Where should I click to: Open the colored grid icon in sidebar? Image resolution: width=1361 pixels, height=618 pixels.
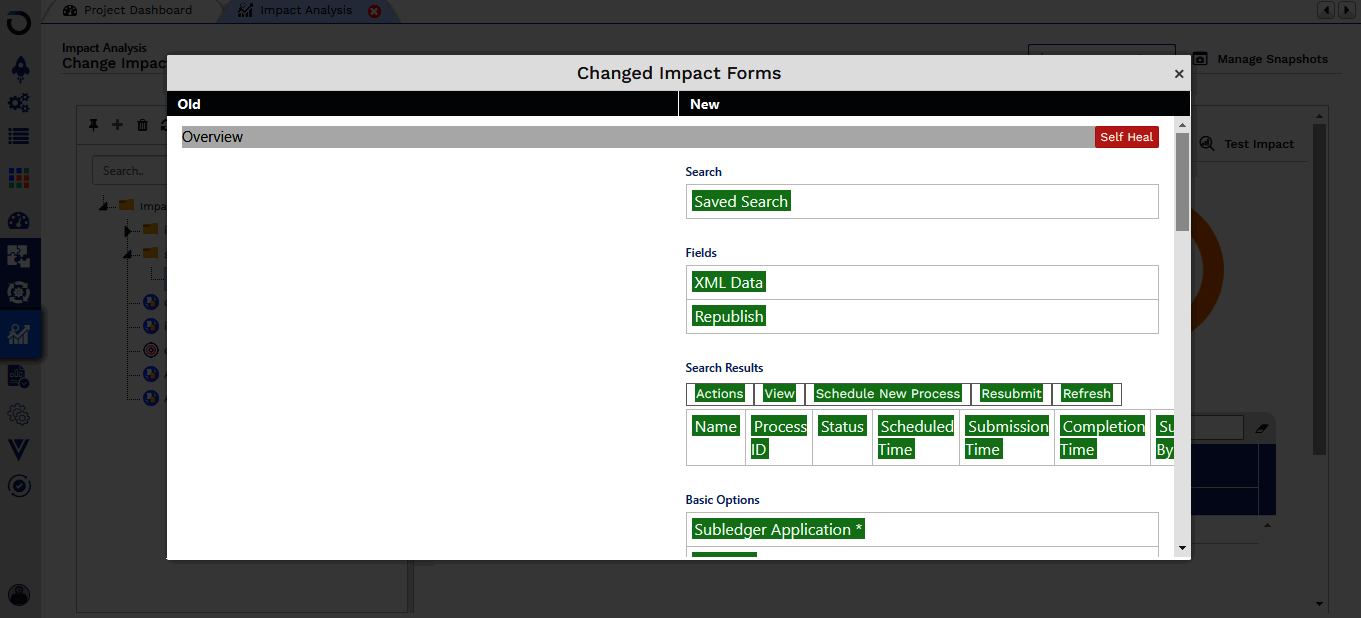coord(19,178)
